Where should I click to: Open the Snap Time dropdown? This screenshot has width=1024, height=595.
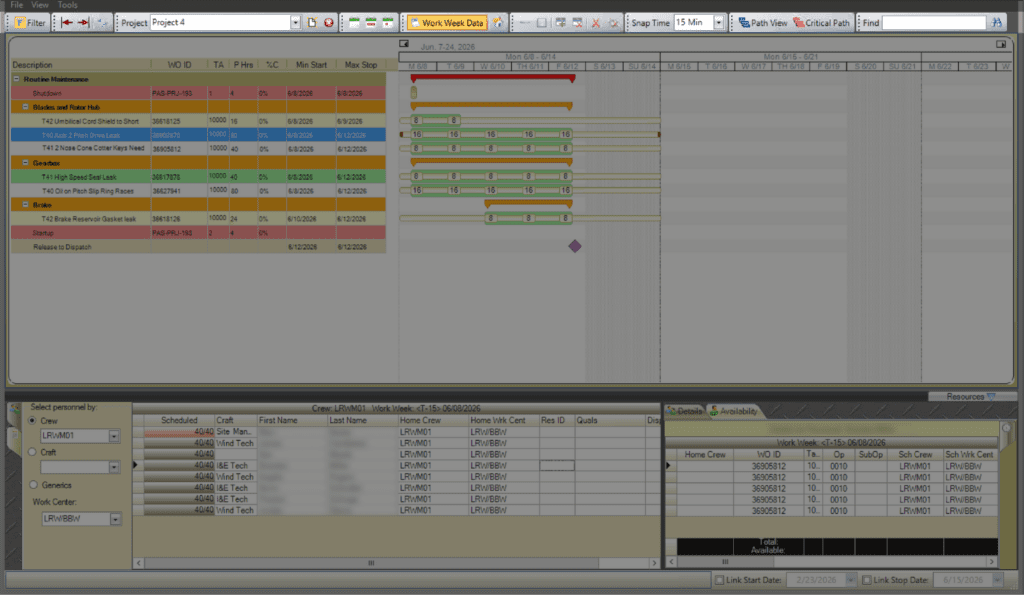click(x=718, y=22)
